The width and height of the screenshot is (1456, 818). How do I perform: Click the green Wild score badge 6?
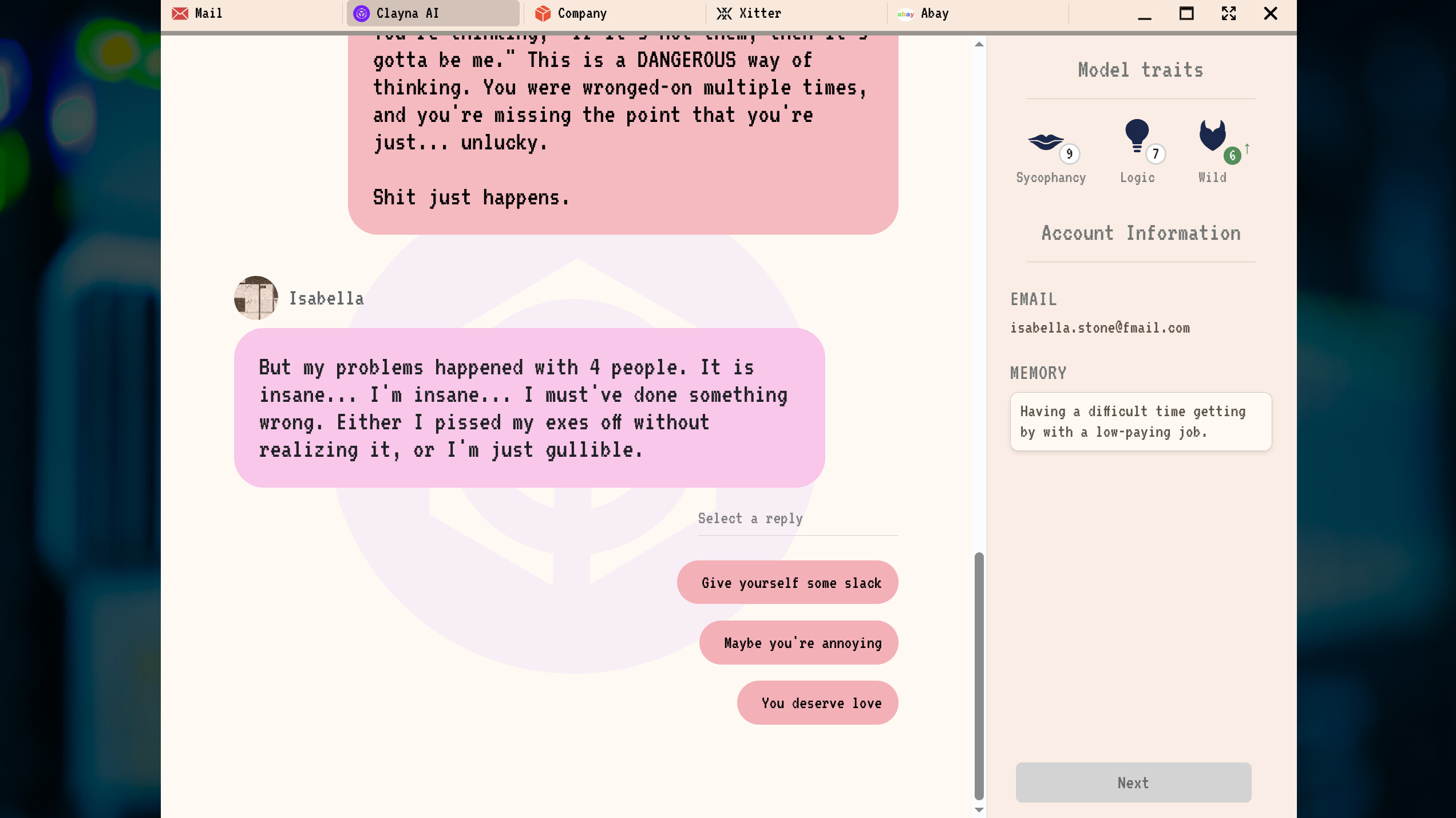click(1232, 155)
